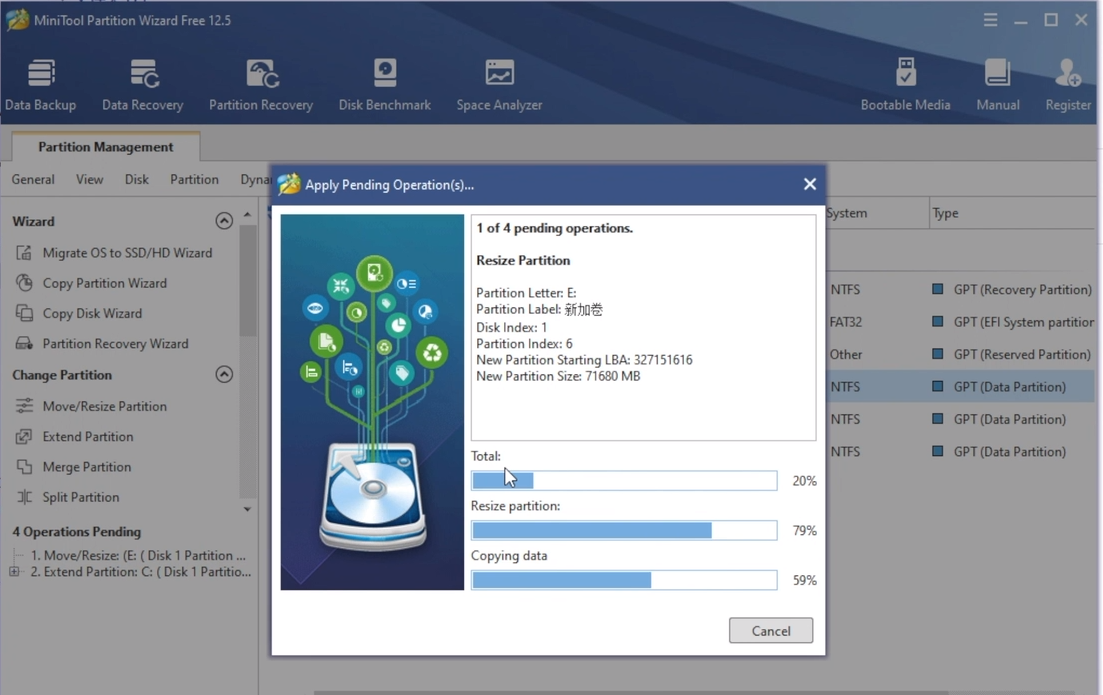Click the sidebar scroll up arrow

247,214
